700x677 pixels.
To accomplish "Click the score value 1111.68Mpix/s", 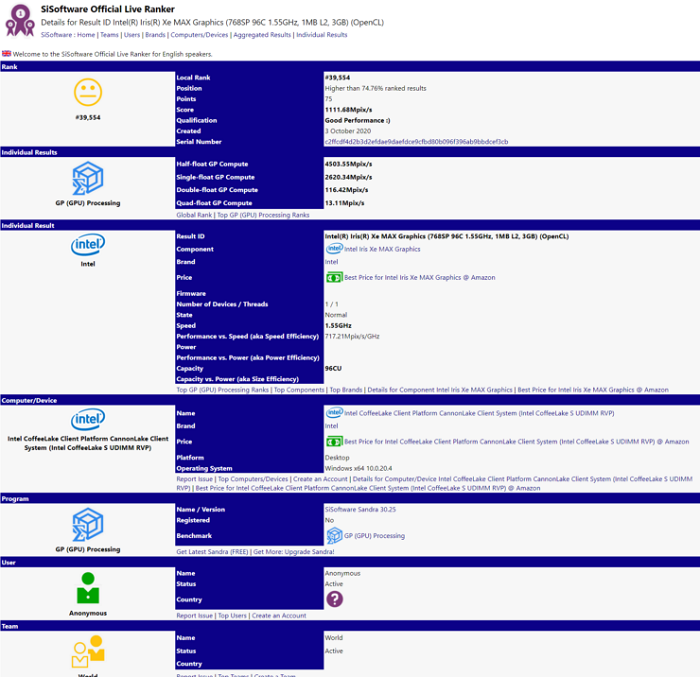I will (x=348, y=109).
